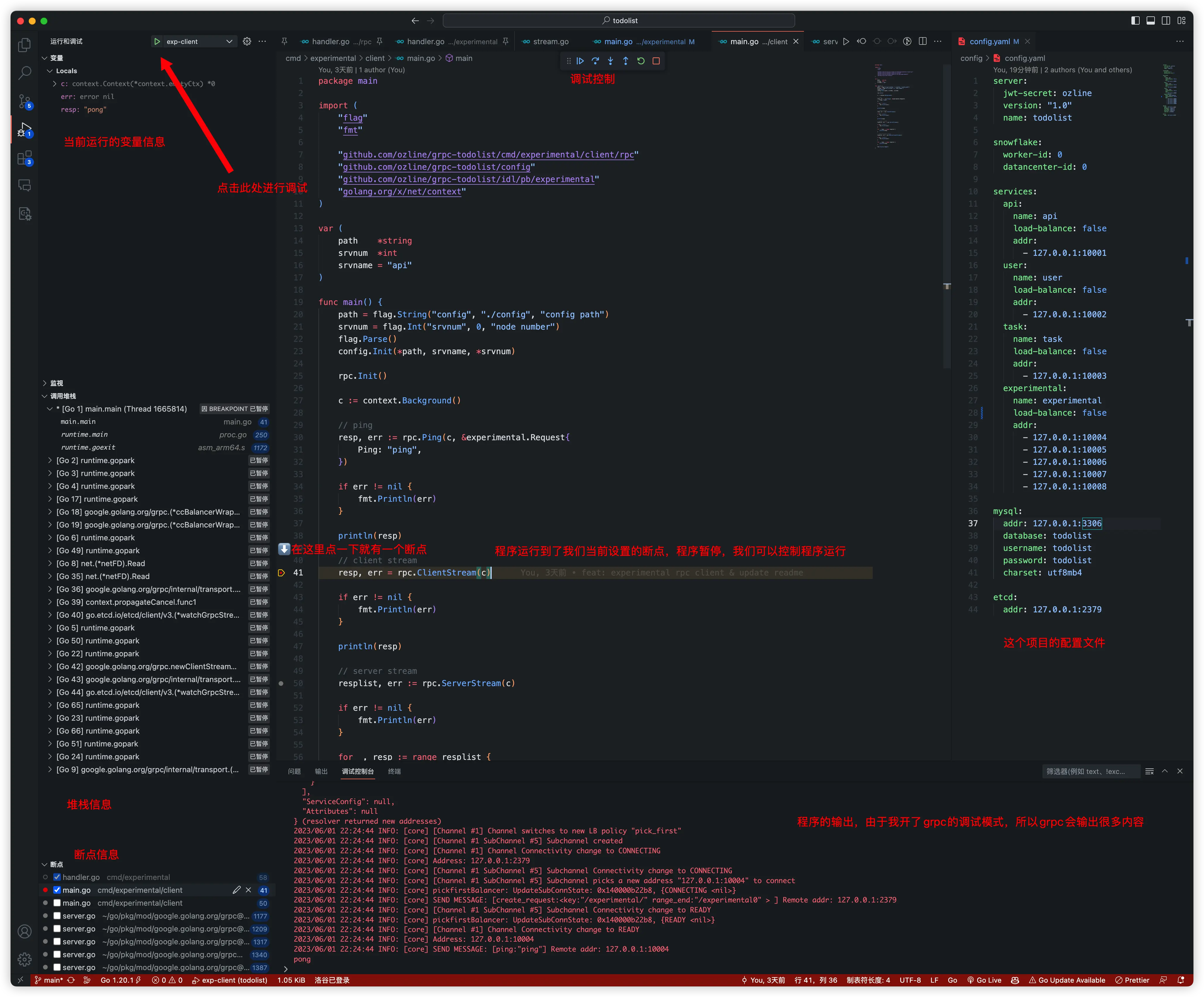The width and height of the screenshot is (1204, 997).
Task: Stop the debugging session
Action: coord(656,61)
